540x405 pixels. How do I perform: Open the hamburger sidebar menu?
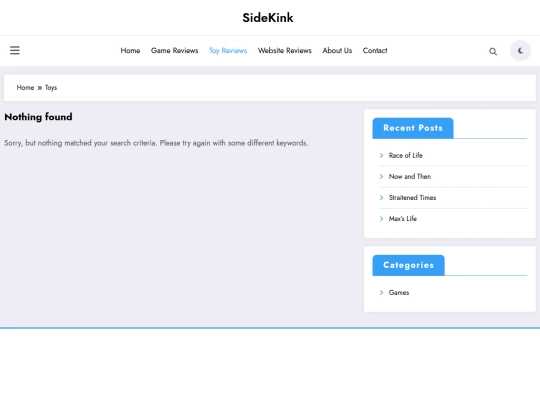[15, 50]
